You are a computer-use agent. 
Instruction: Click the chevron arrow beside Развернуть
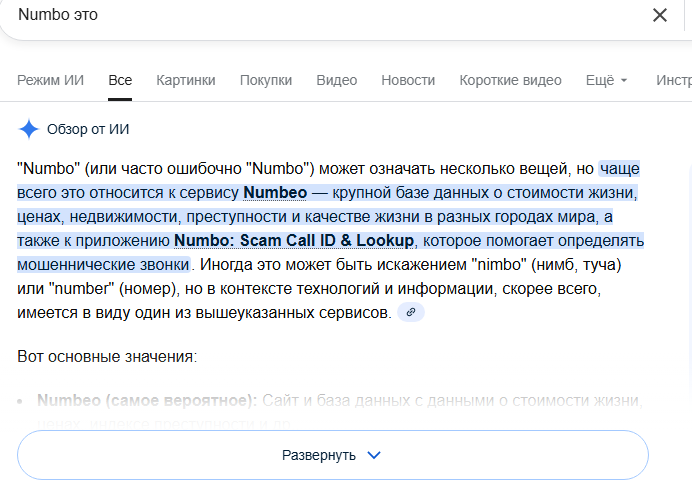coord(374,455)
